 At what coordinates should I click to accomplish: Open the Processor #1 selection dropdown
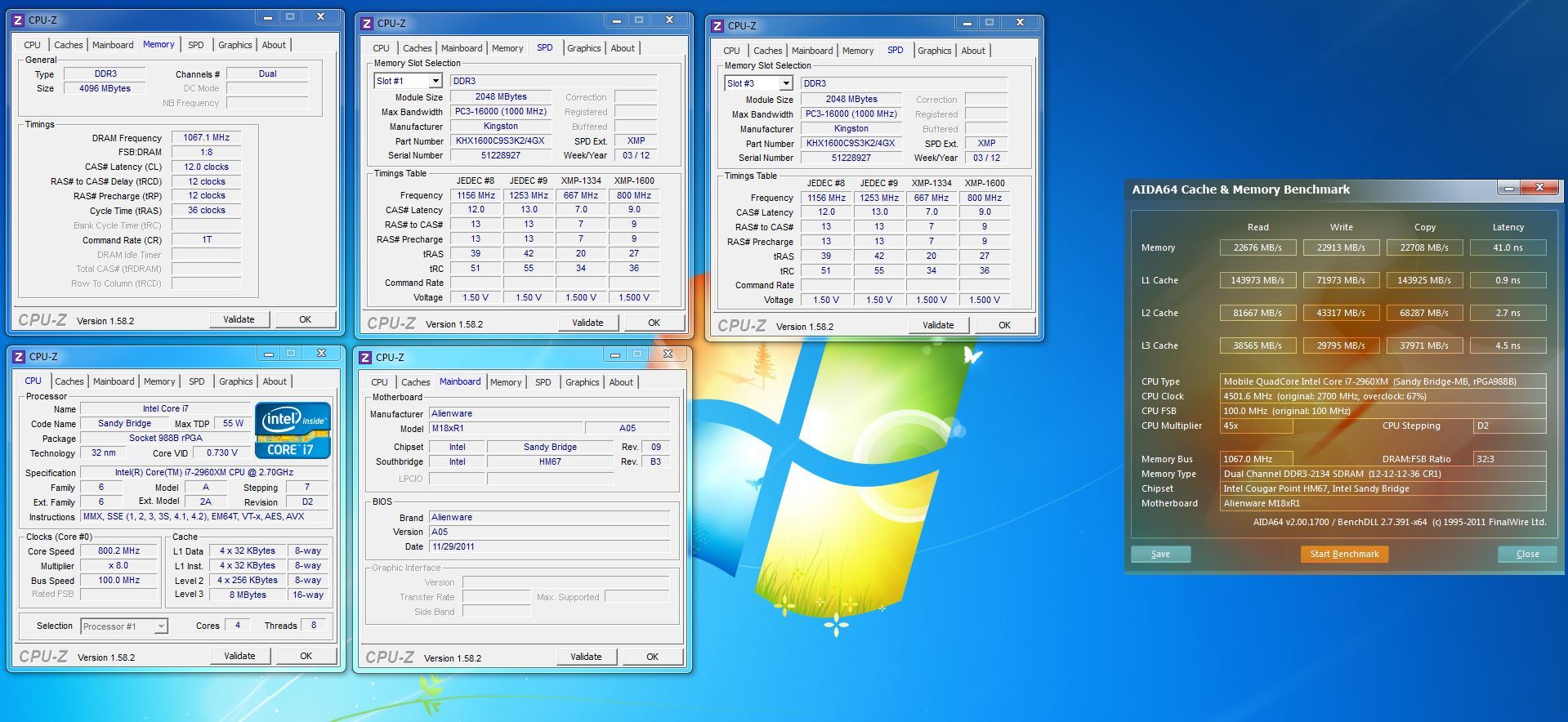[x=161, y=626]
